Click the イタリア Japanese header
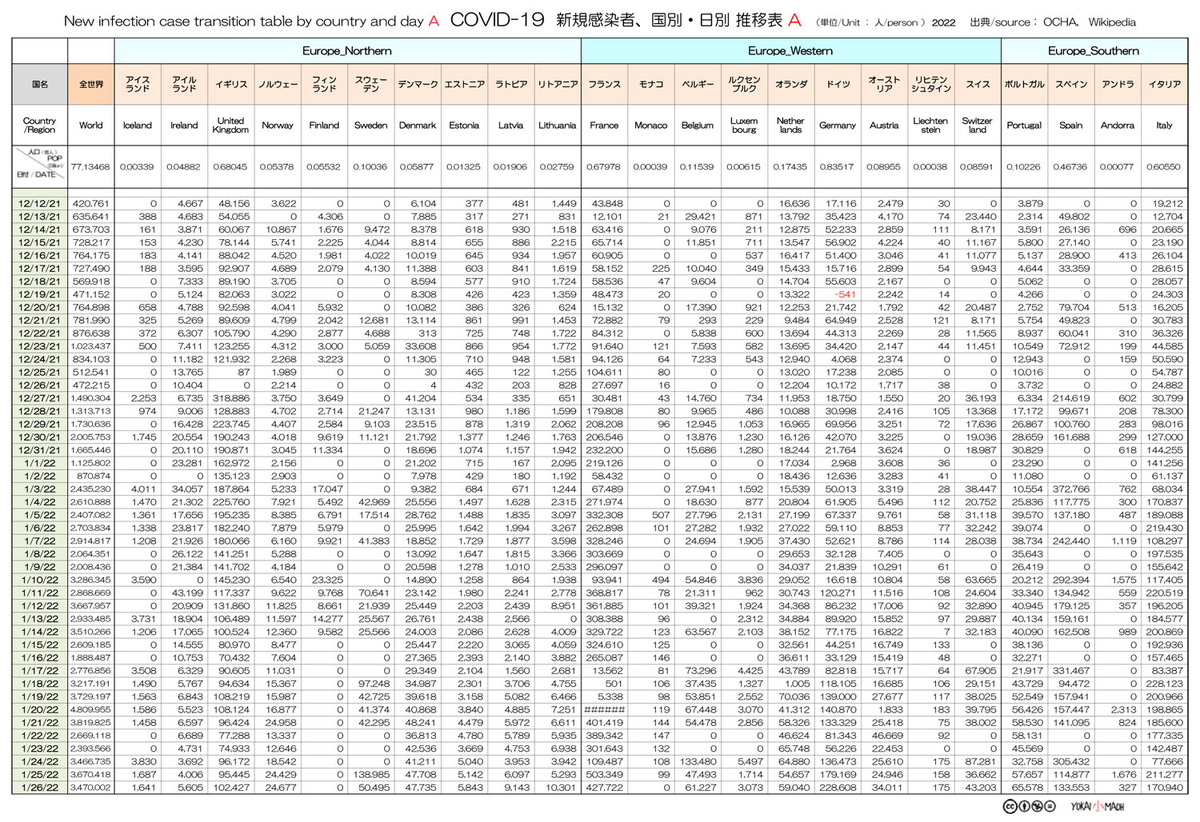Image resolution: width=1200 pixels, height=822 pixels. click(1164, 85)
